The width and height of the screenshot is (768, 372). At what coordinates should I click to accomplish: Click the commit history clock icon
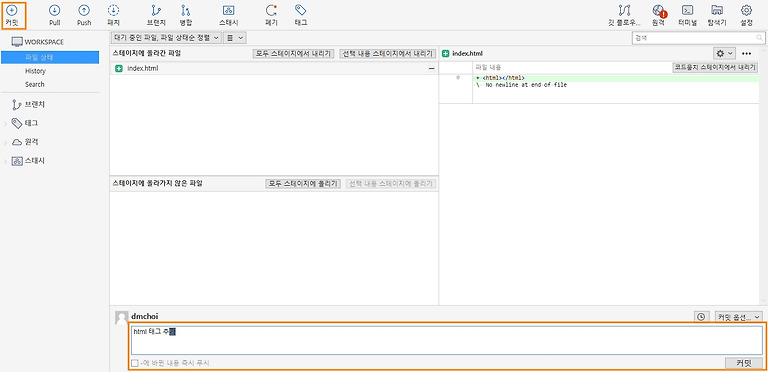coord(701,317)
